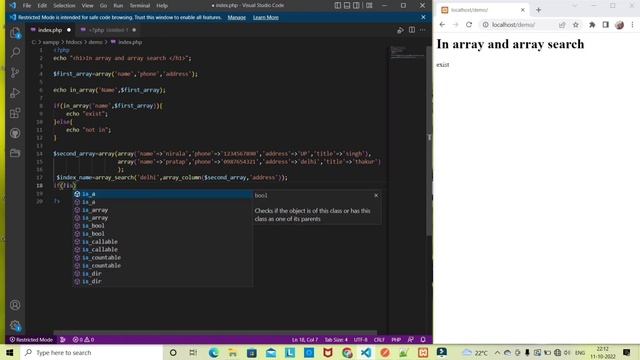Select the highlighted is_a suggestion
Screen dimensions: 640x360
(163, 194)
